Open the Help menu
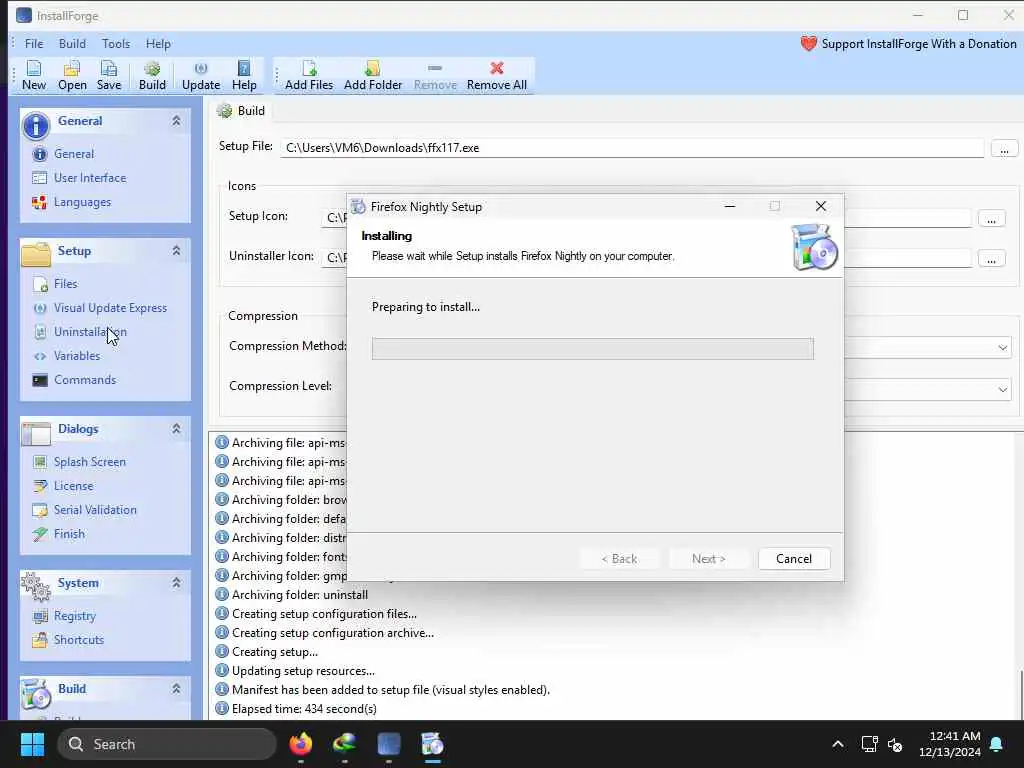 point(158,44)
